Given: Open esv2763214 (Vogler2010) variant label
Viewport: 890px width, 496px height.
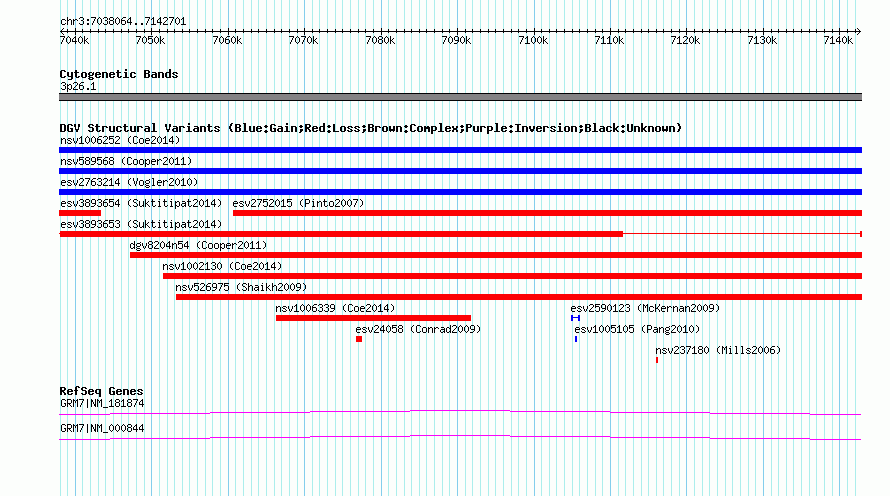Looking at the screenshot, I should pyautogui.click(x=129, y=182).
